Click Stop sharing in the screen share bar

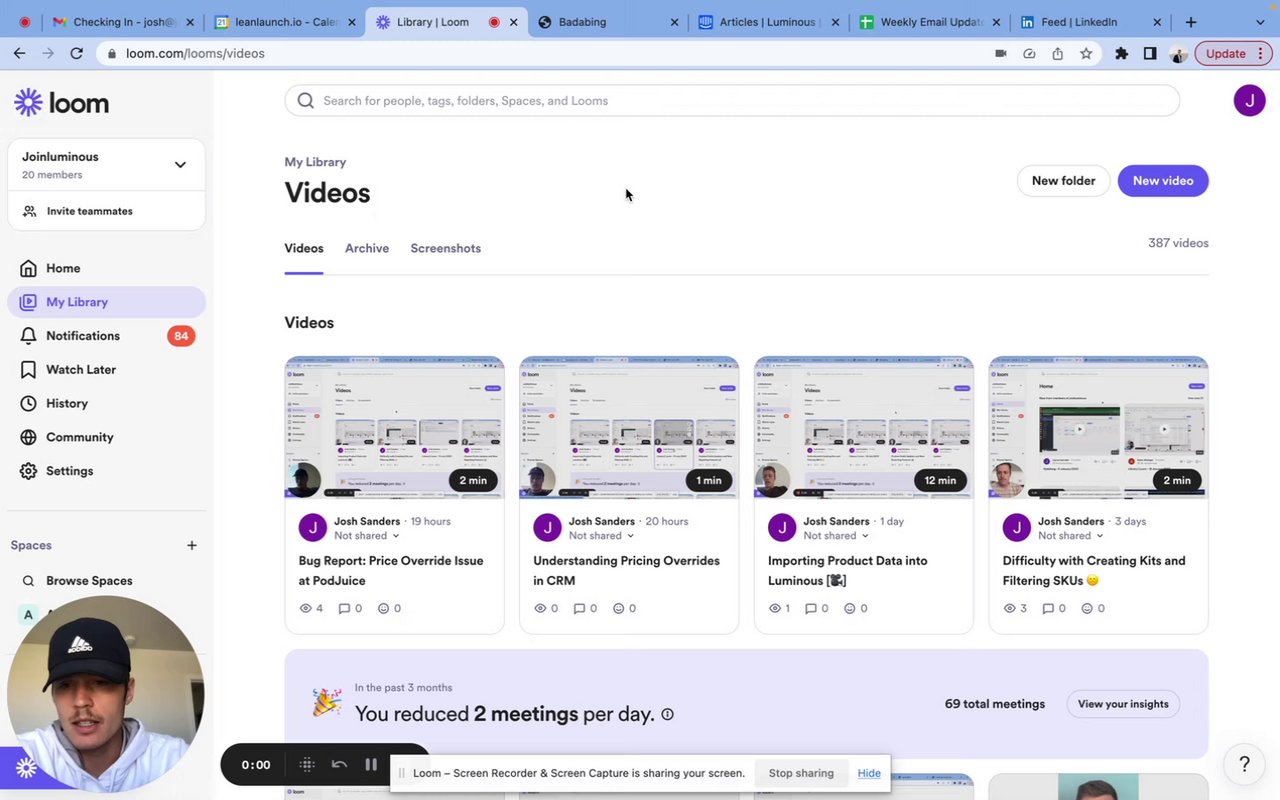[x=801, y=773]
